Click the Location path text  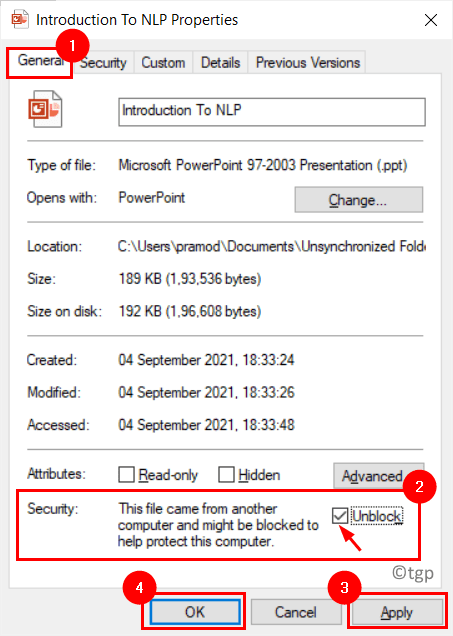[x=271, y=246]
